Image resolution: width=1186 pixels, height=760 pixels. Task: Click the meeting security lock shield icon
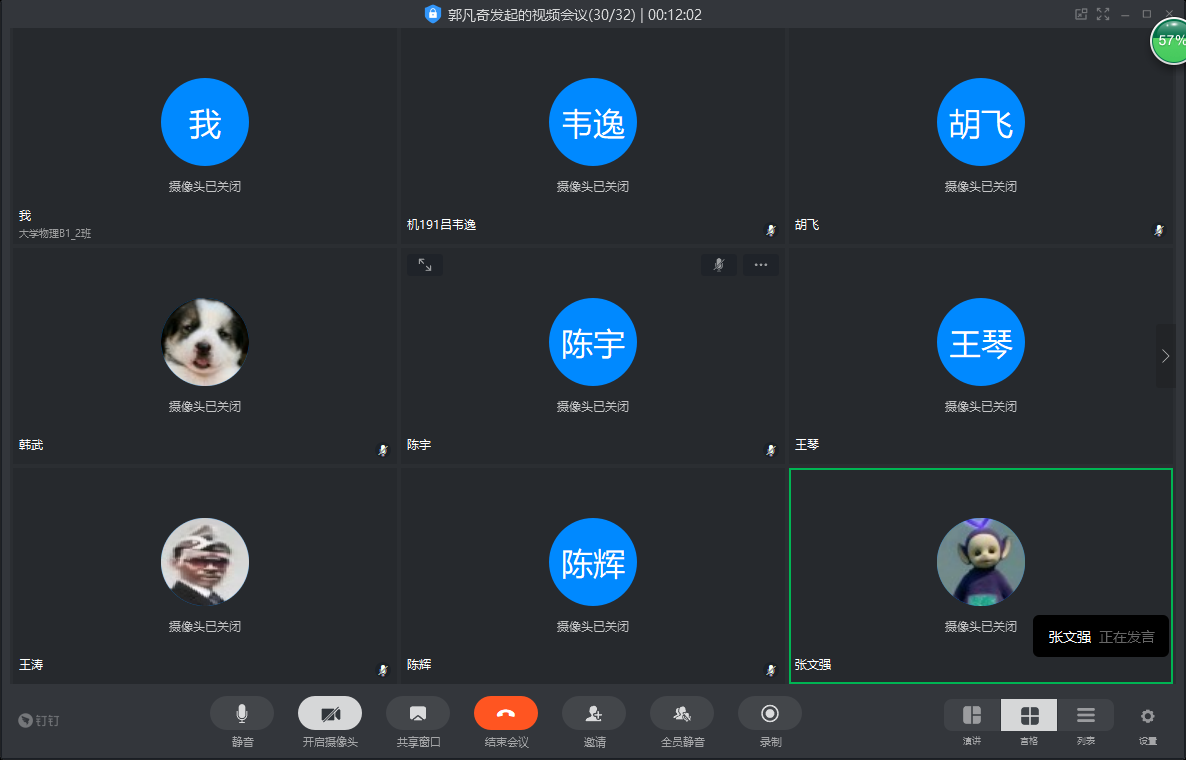[432, 14]
